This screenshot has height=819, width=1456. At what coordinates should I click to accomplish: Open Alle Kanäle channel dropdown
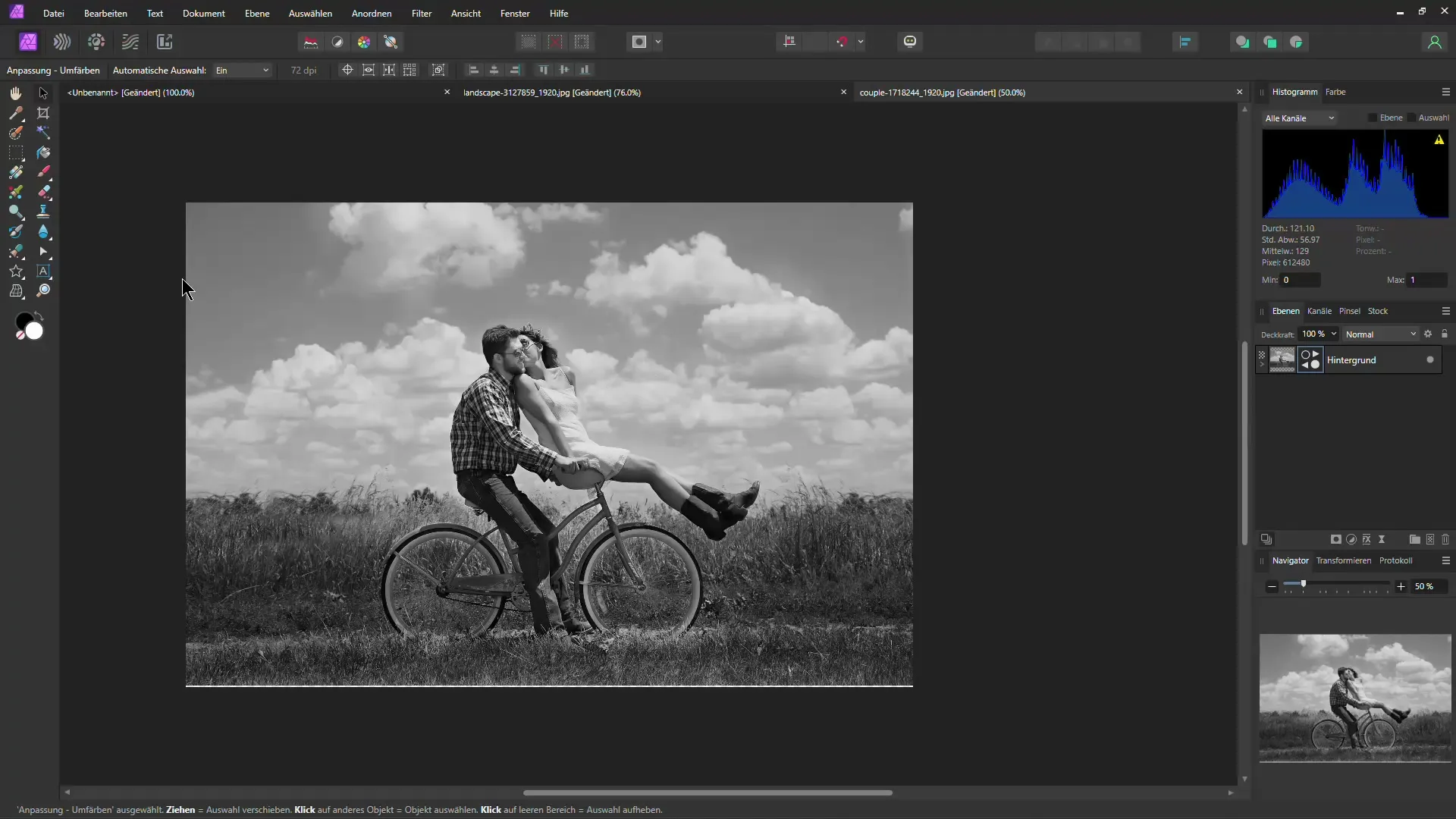click(1300, 118)
